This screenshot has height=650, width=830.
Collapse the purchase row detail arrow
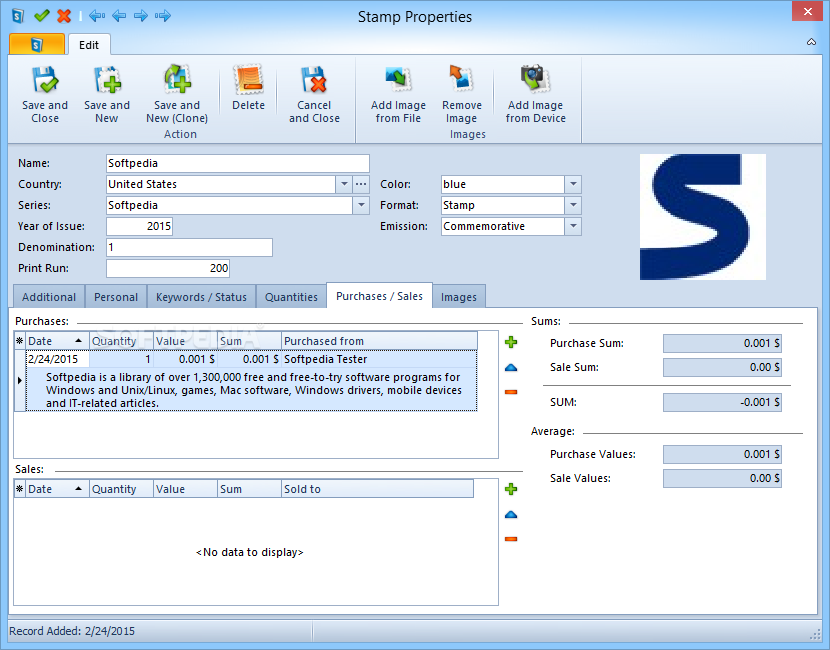coord(20,380)
